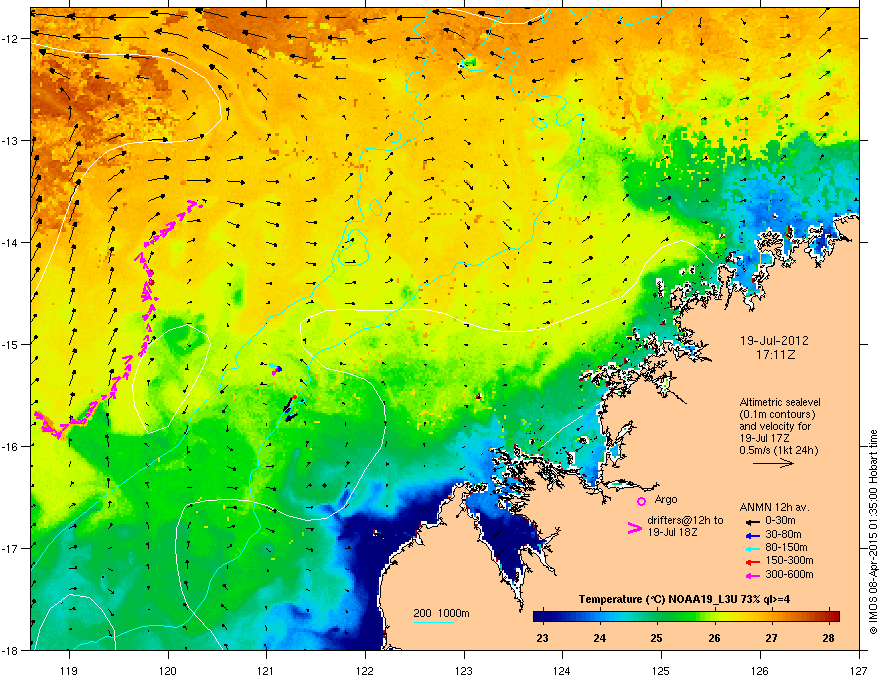The height and width of the screenshot is (680, 880).
Task: Click longitude axis label 127
Action: [859, 670]
